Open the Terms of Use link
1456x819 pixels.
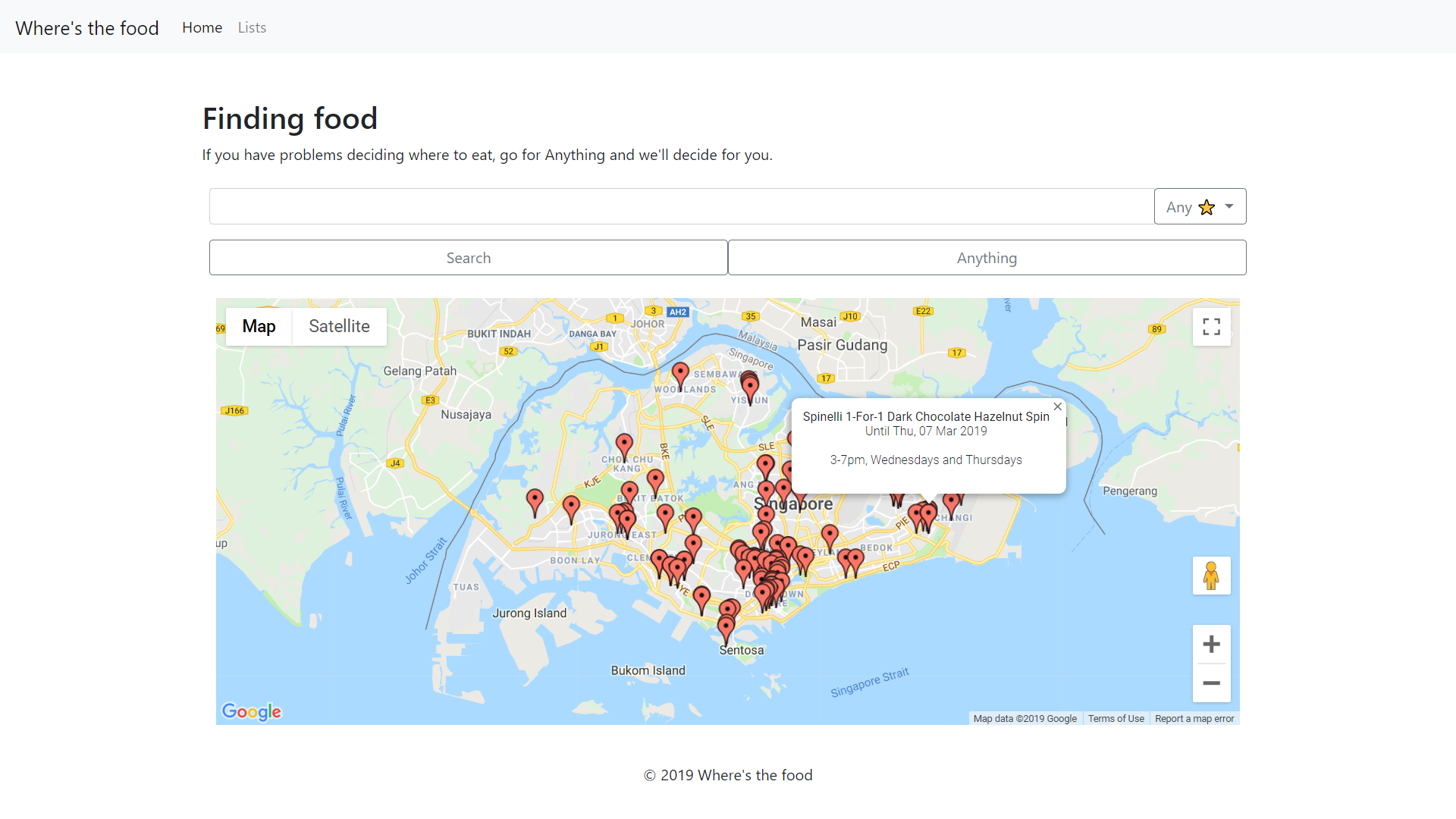click(1116, 719)
